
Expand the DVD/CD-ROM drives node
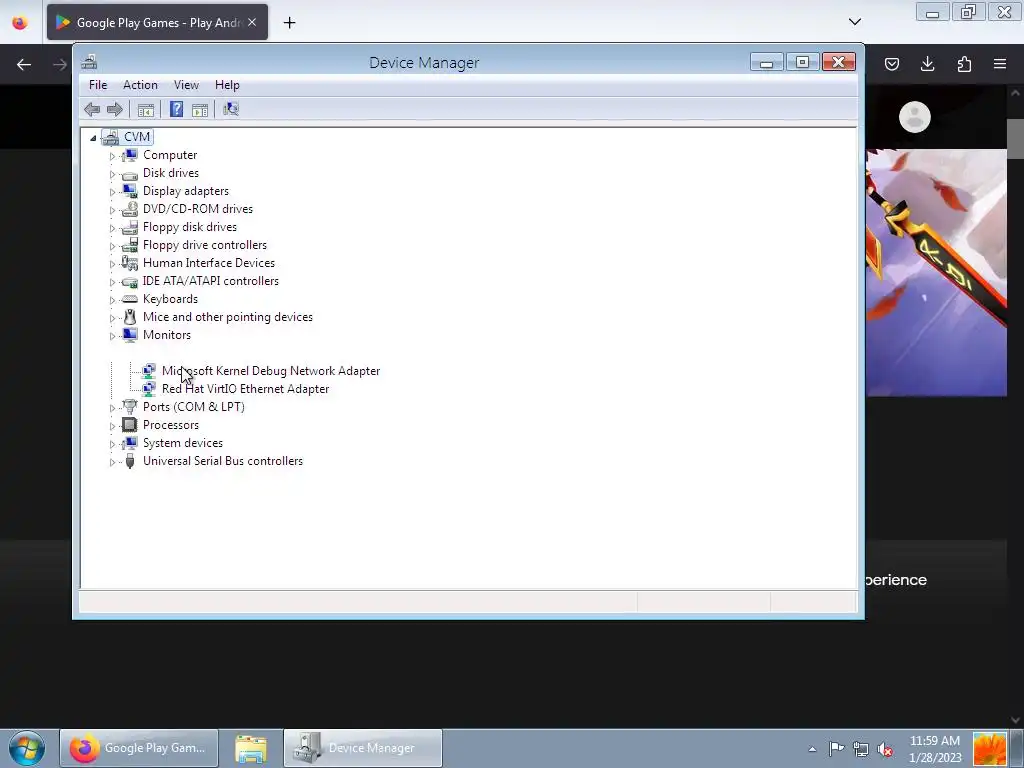pyautogui.click(x=112, y=210)
